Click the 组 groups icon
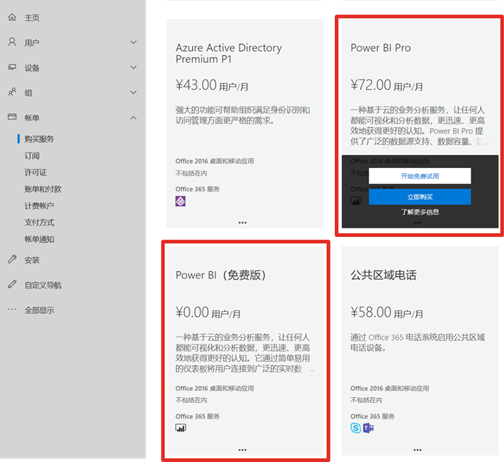Image resolution: width=504 pixels, height=462 pixels. pos(12,92)
